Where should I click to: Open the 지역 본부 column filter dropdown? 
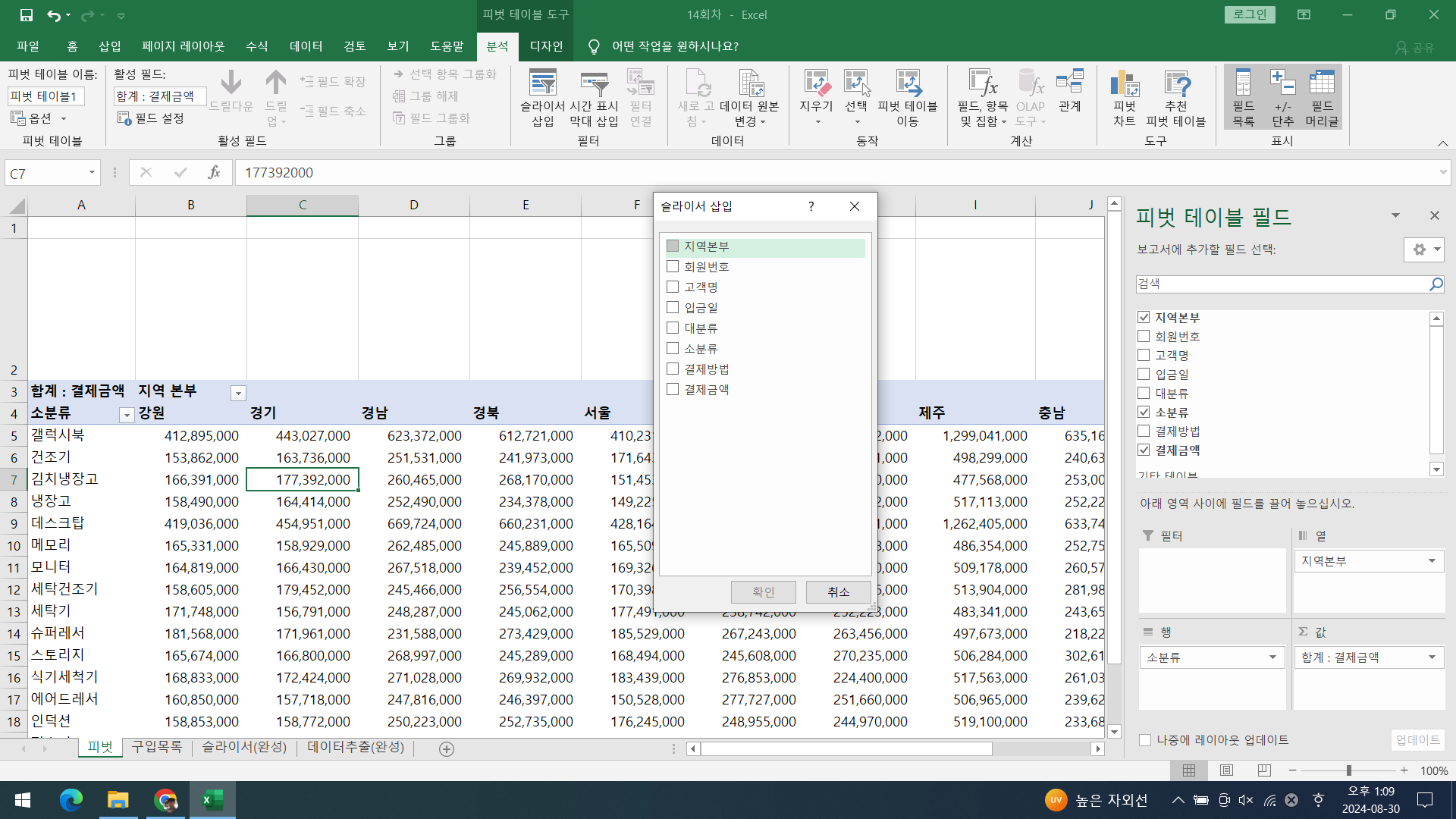click(x=238, y=393)
